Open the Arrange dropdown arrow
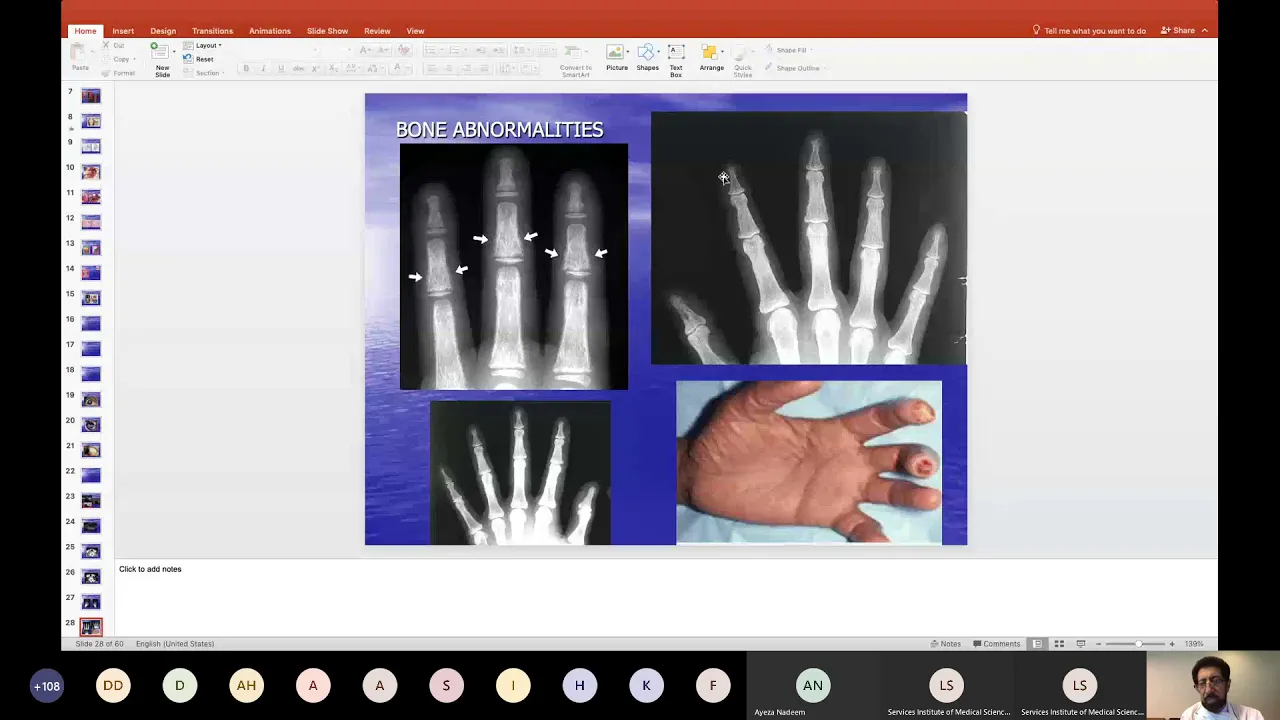 (x=722, y=50)
